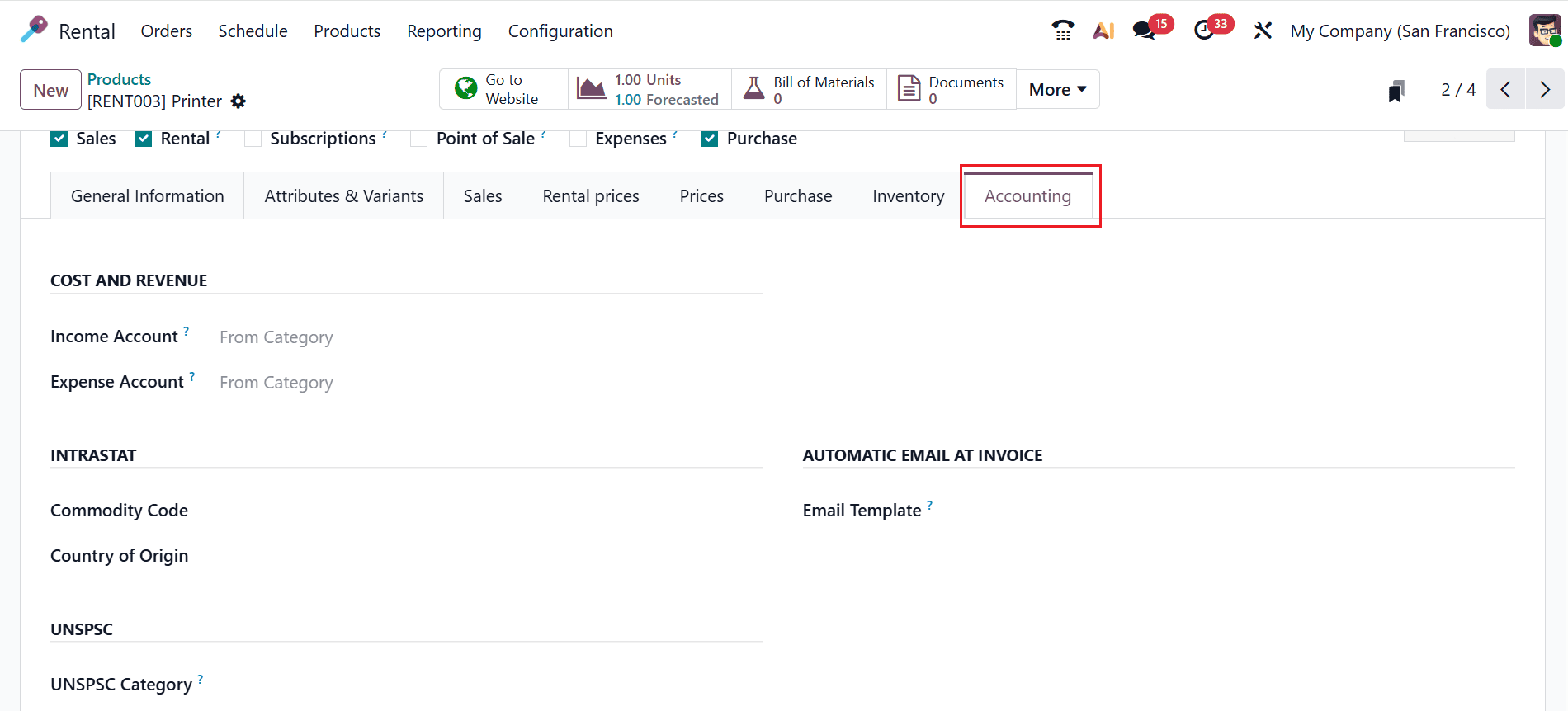The width and height of the screenshot is (1568, 711).
Task: Enable the Subscriptions checkbox
Action: click(253, 139)
